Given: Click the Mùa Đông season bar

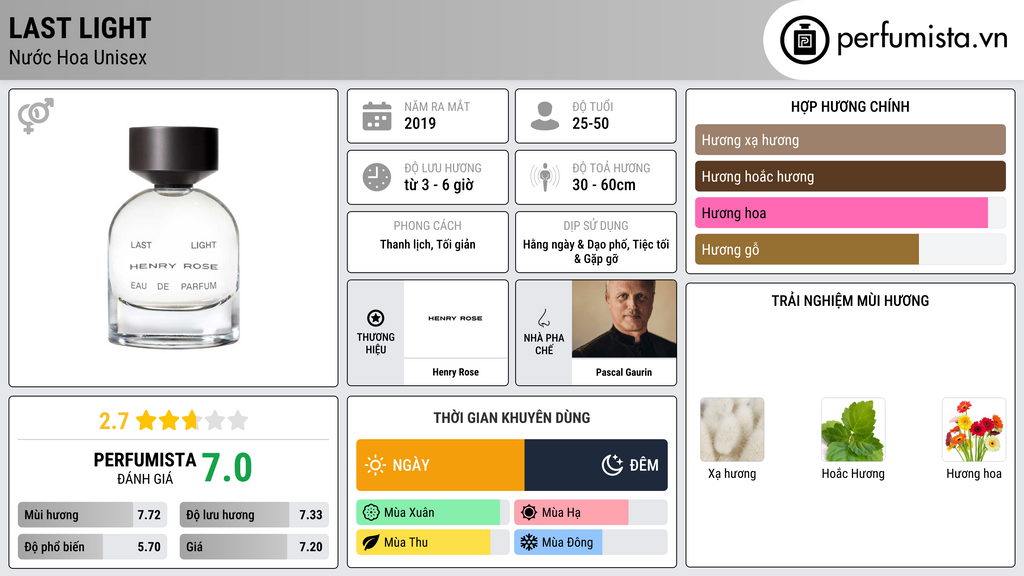Looking at the screenshot, I should (x=591, y=542).
